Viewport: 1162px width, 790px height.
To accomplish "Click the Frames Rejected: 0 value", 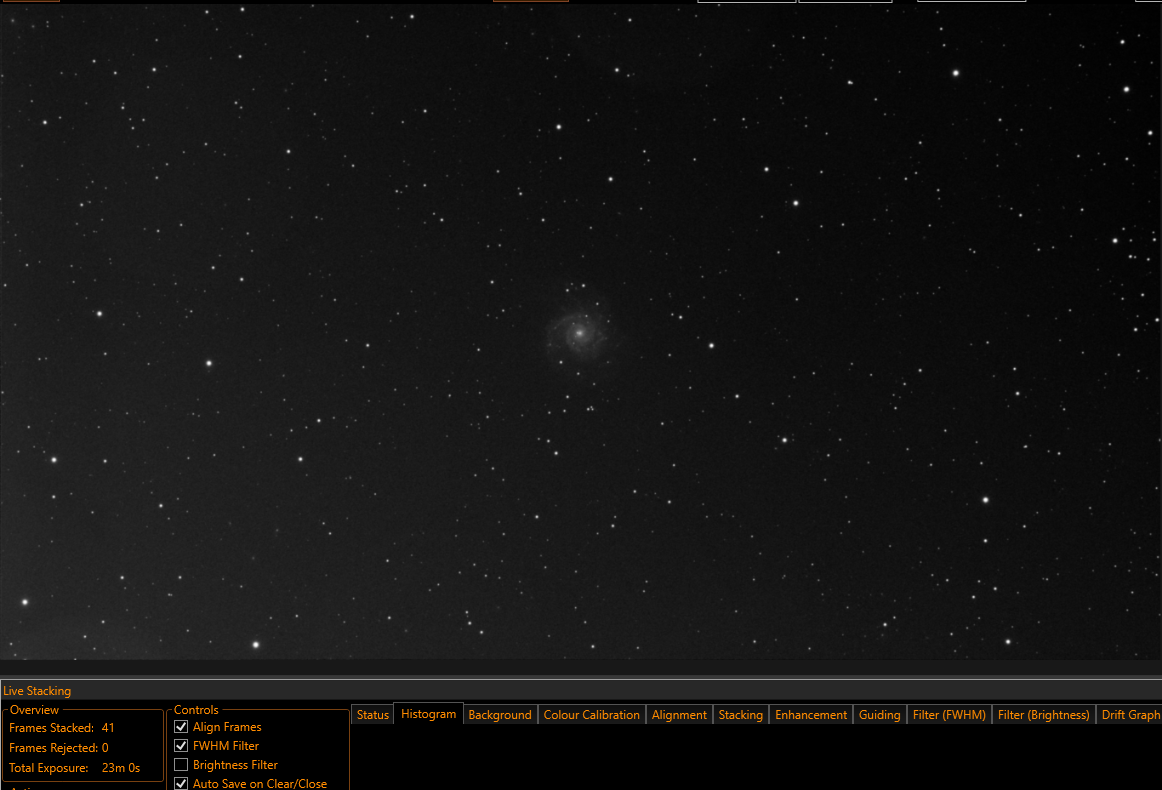I will [105, 748].
